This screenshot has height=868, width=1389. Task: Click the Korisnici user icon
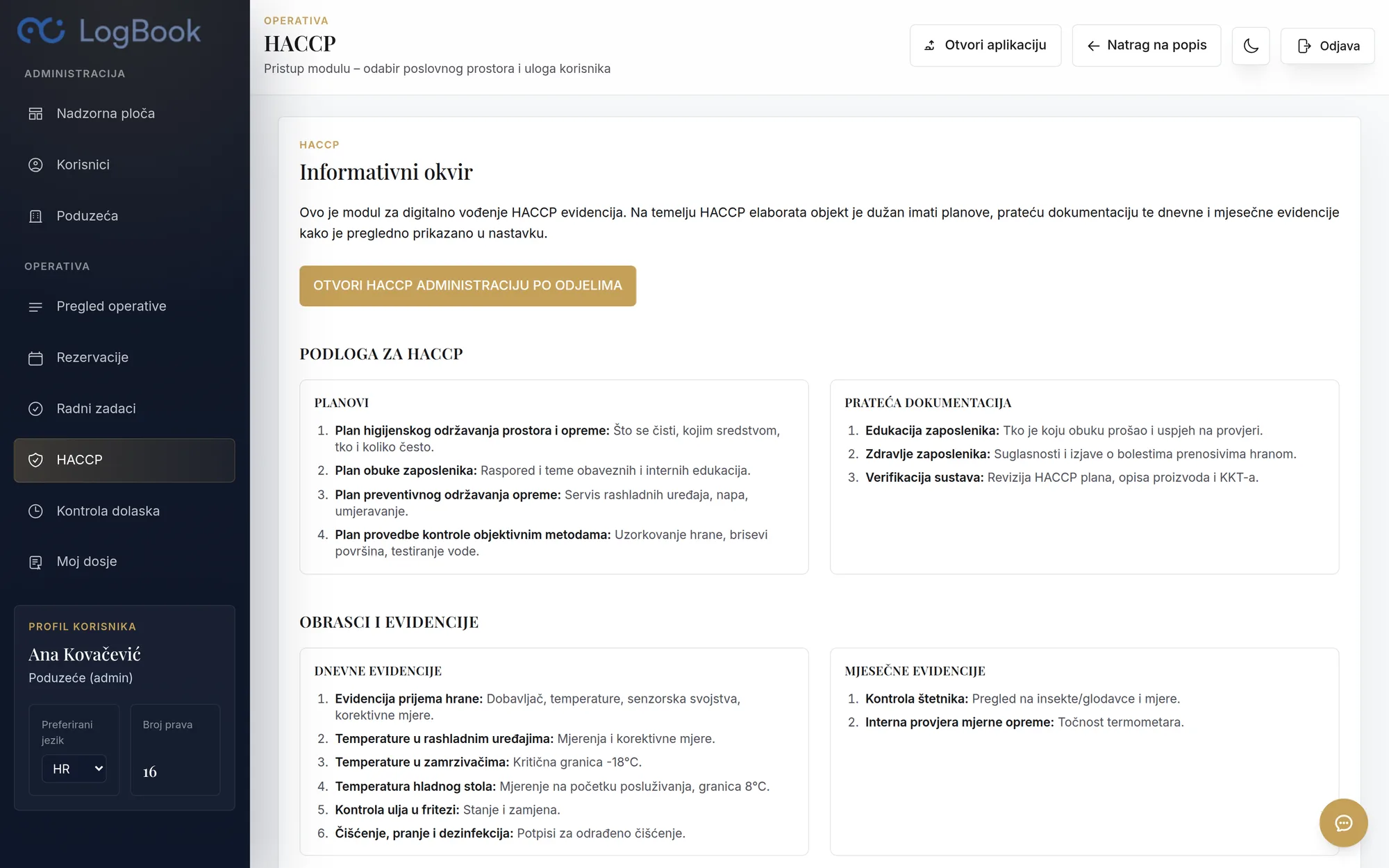click(x=35, y=165)
